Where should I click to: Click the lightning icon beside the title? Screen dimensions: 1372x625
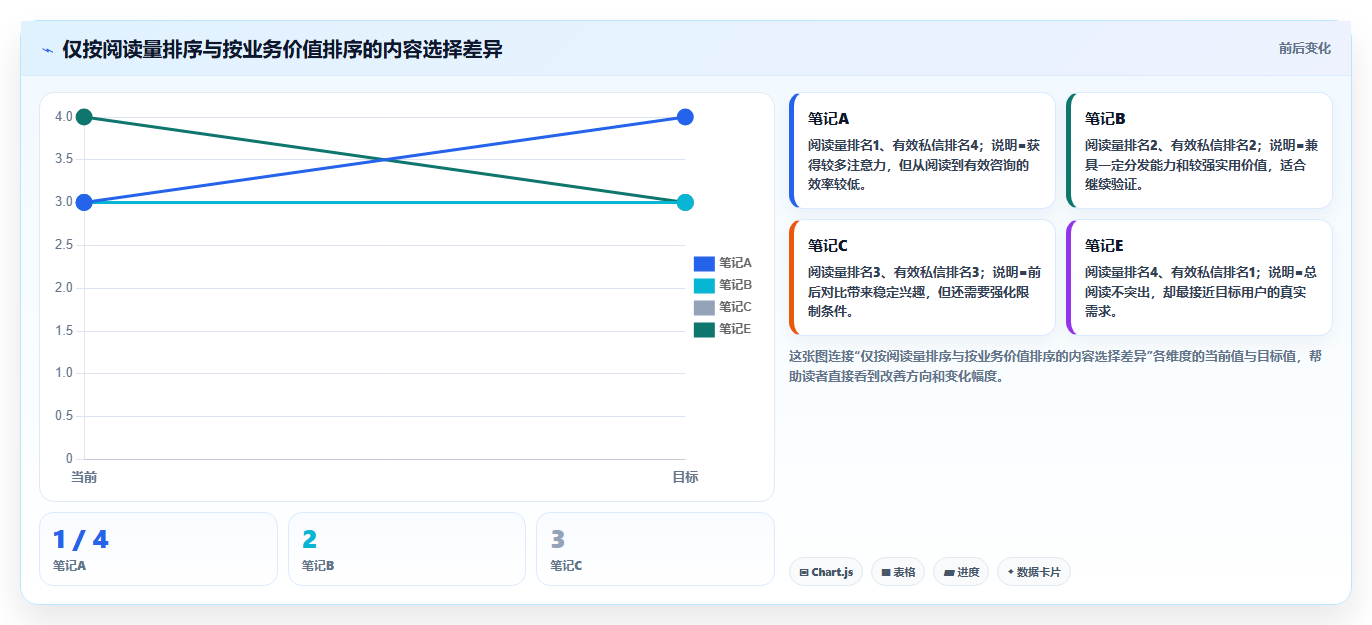click(x=47, y=50)
